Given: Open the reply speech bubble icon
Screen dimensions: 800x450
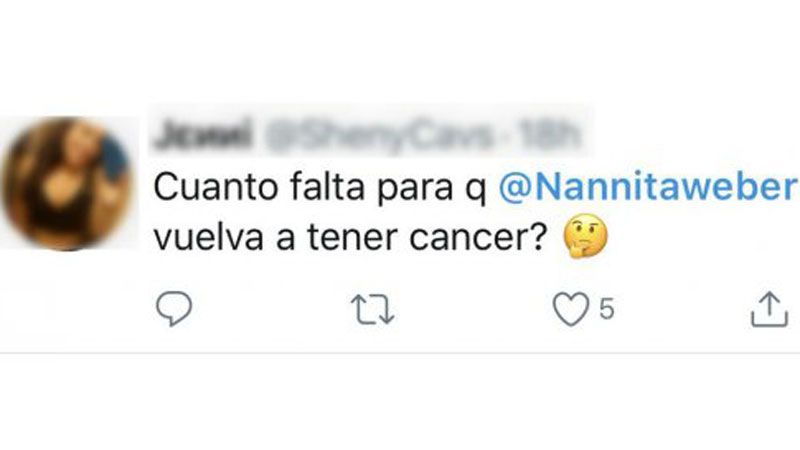Looking at the screenshot, I should tap(174, 308).
